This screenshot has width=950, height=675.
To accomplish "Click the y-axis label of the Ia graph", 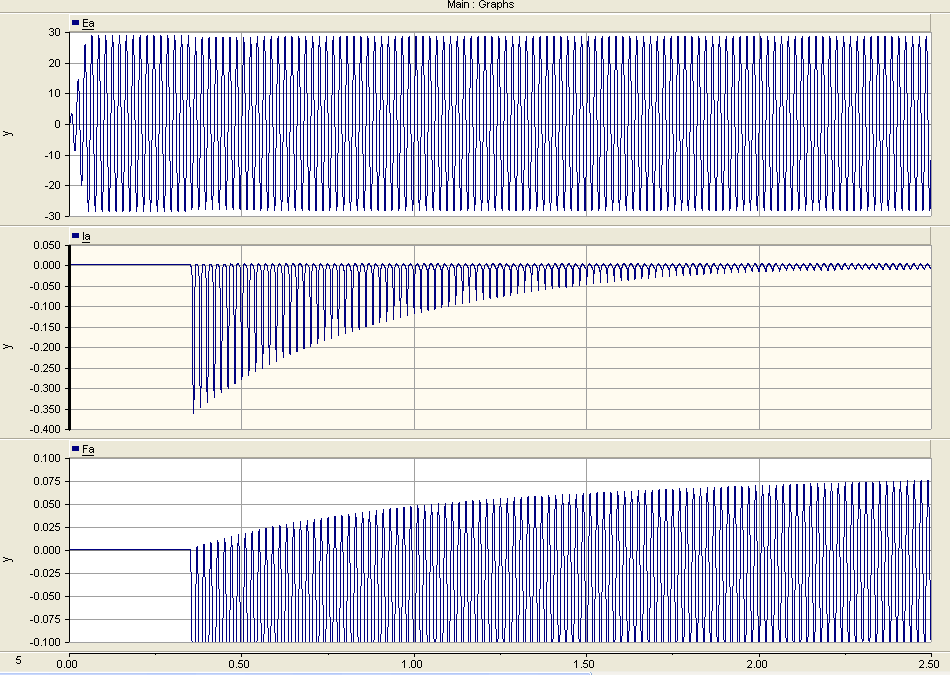I will [x=7, y=346].
